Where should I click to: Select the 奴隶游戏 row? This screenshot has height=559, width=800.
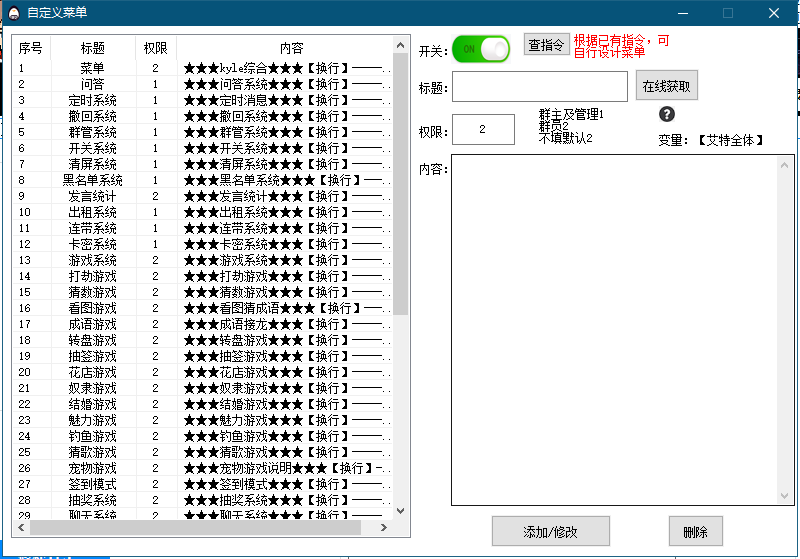point(203,388)
